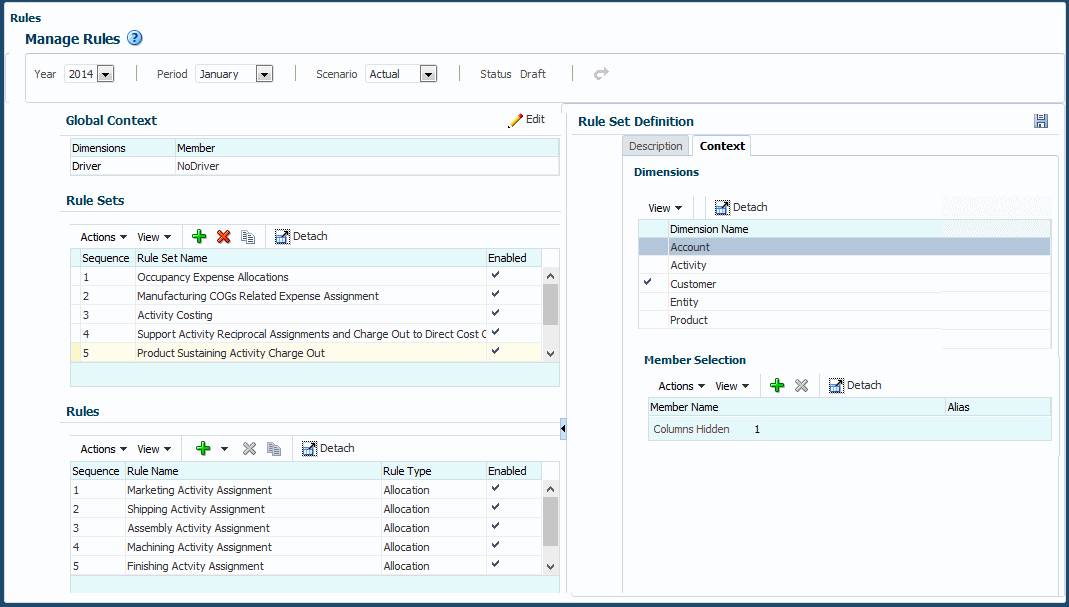Toggle Enabled check for Activity Costing

tap(496, 313)
